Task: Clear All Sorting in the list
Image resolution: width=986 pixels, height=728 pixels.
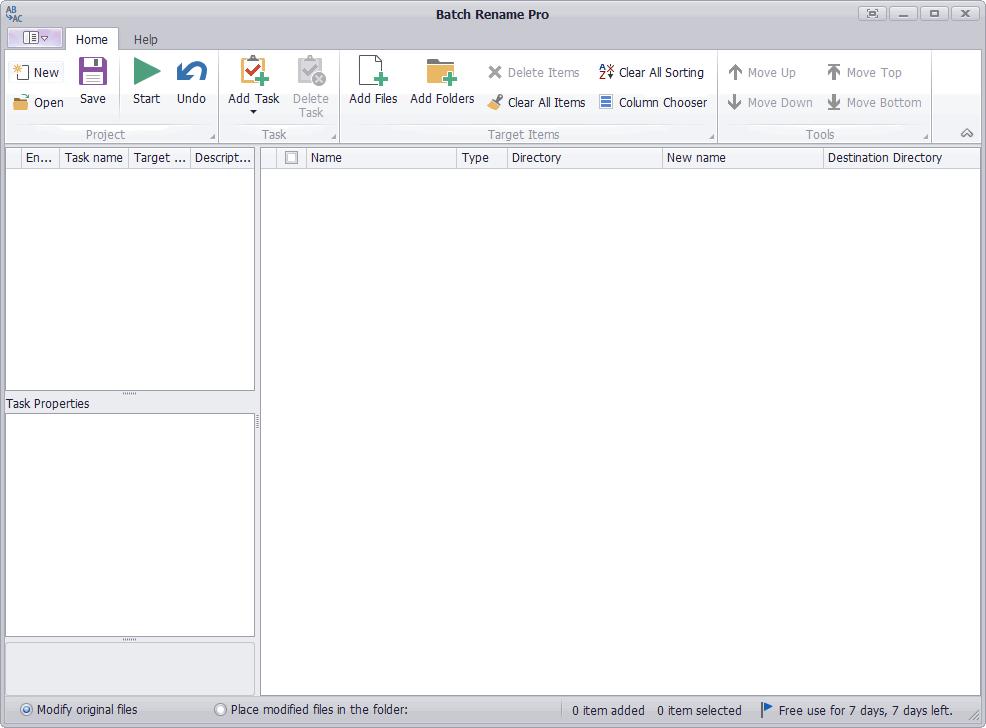Action: click(651, 72)
